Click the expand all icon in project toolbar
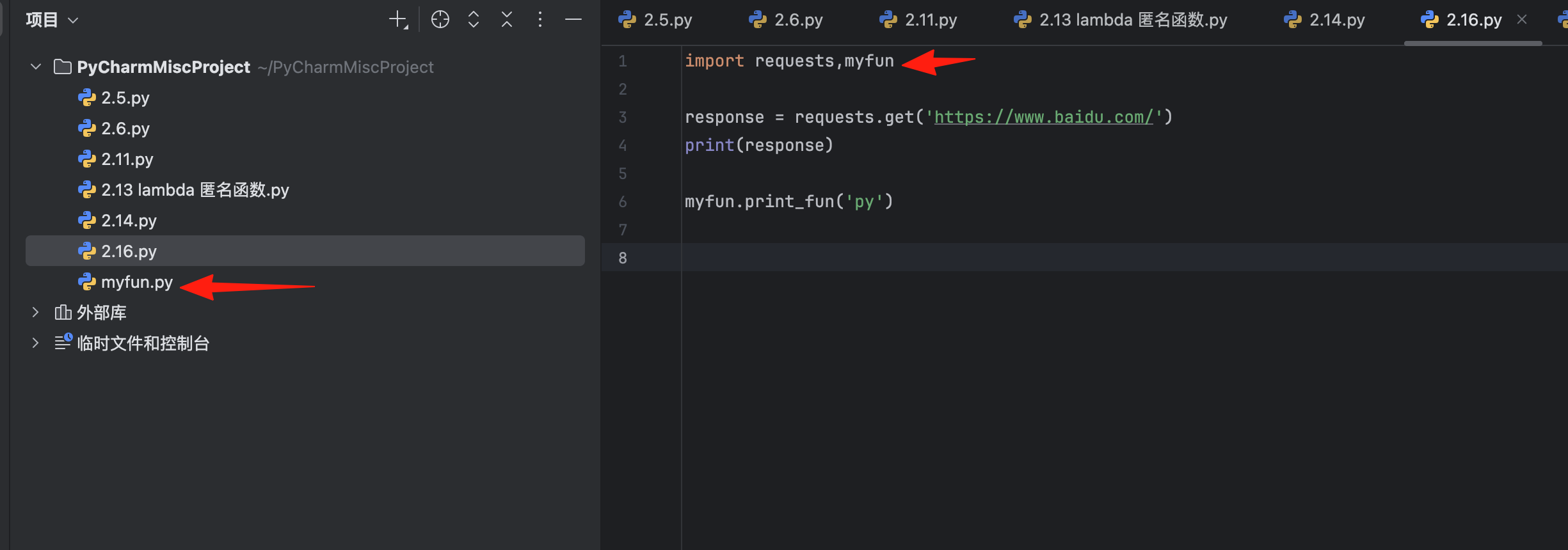 (x=474, y=20)
